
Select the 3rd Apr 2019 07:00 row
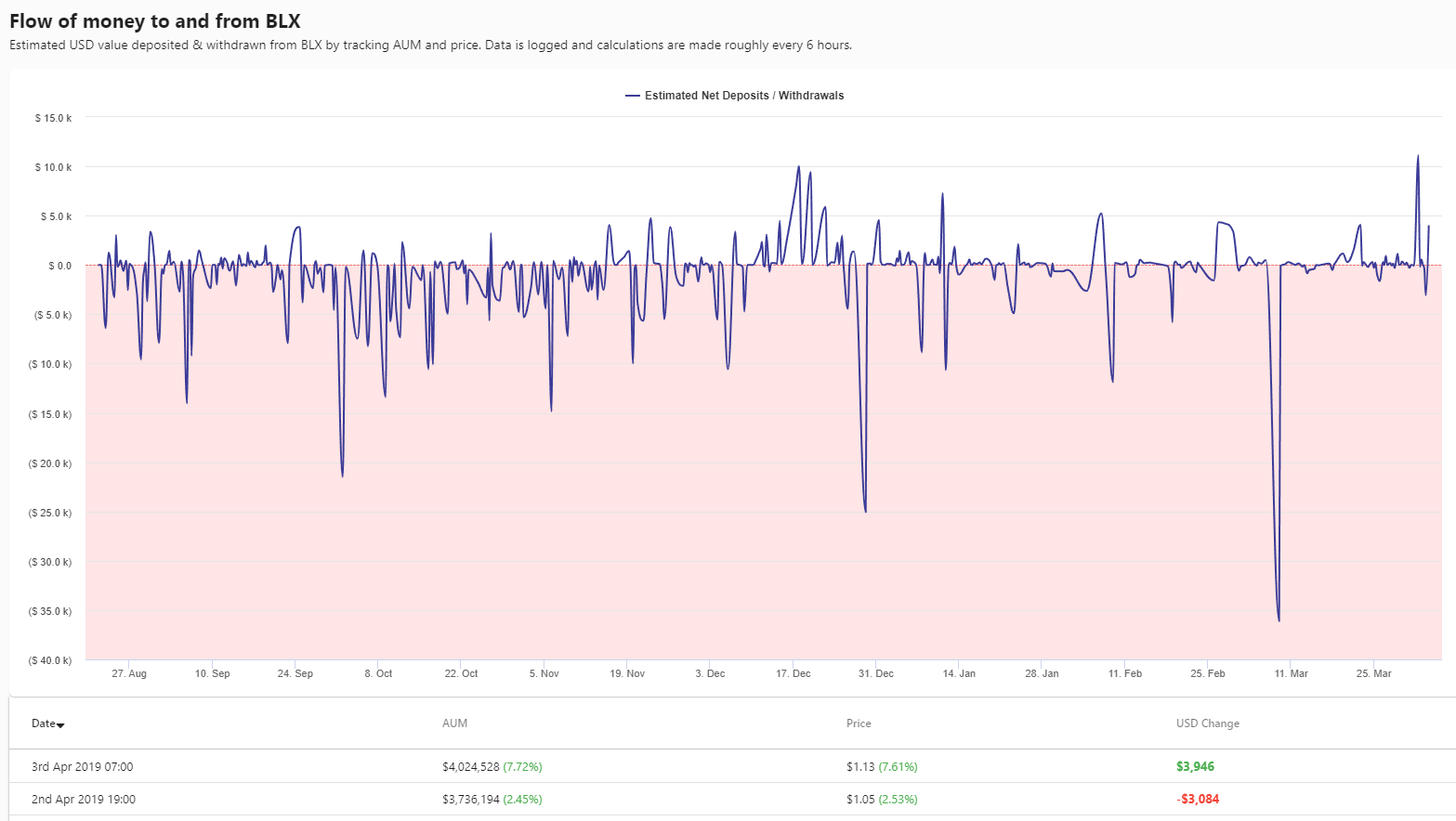(732, 766)
